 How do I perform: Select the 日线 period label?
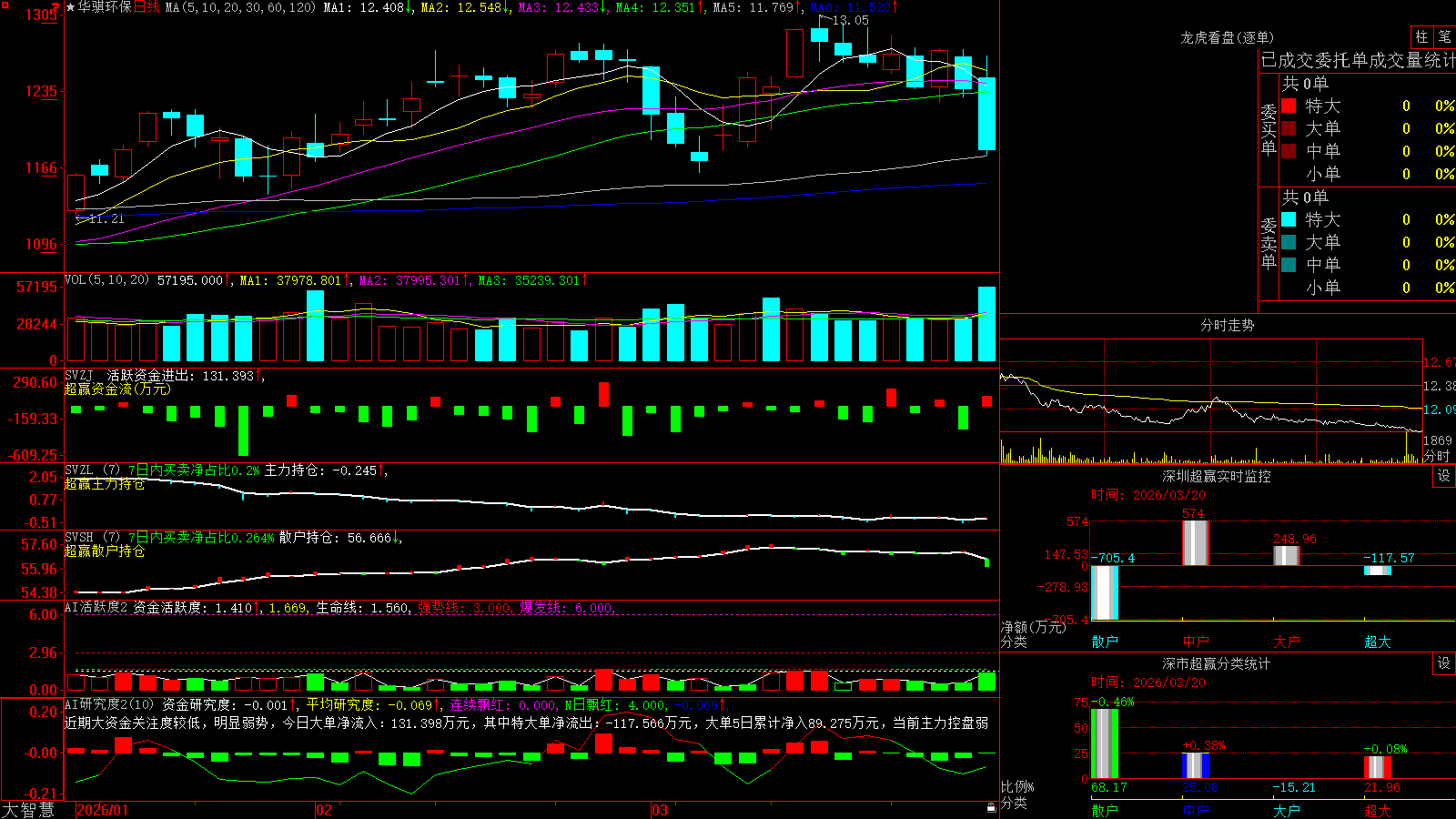tap(147, 7)
